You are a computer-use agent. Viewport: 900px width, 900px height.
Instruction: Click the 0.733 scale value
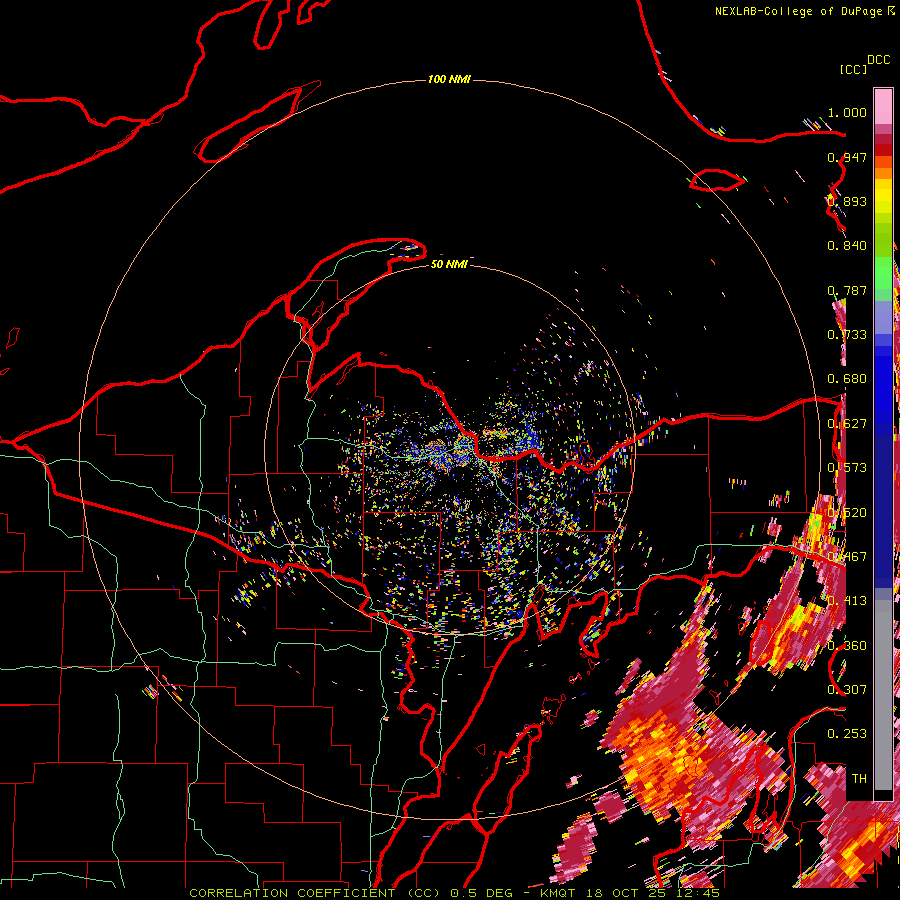[x=847, y=335]
